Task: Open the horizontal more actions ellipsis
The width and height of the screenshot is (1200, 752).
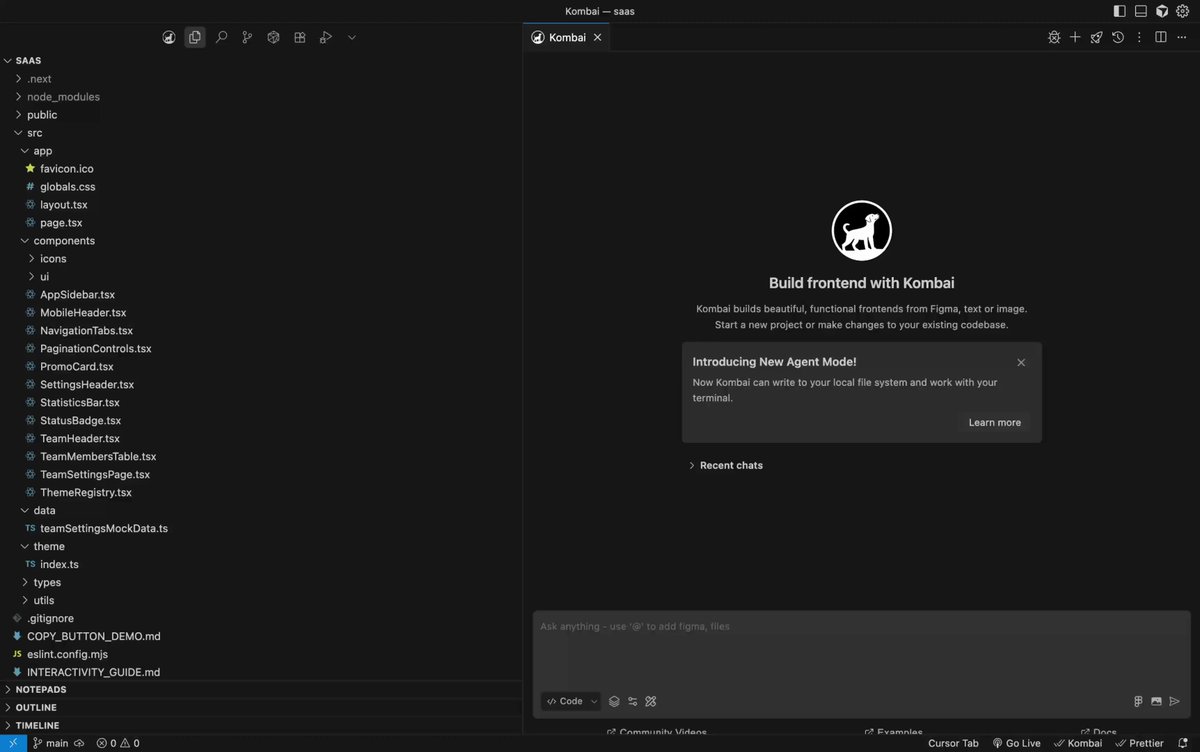Action: click(1182, 37)
